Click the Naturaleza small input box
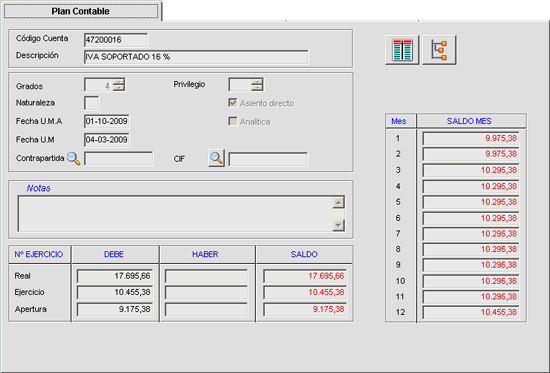Viewport: 550px width, 373px height. (92, 103)
